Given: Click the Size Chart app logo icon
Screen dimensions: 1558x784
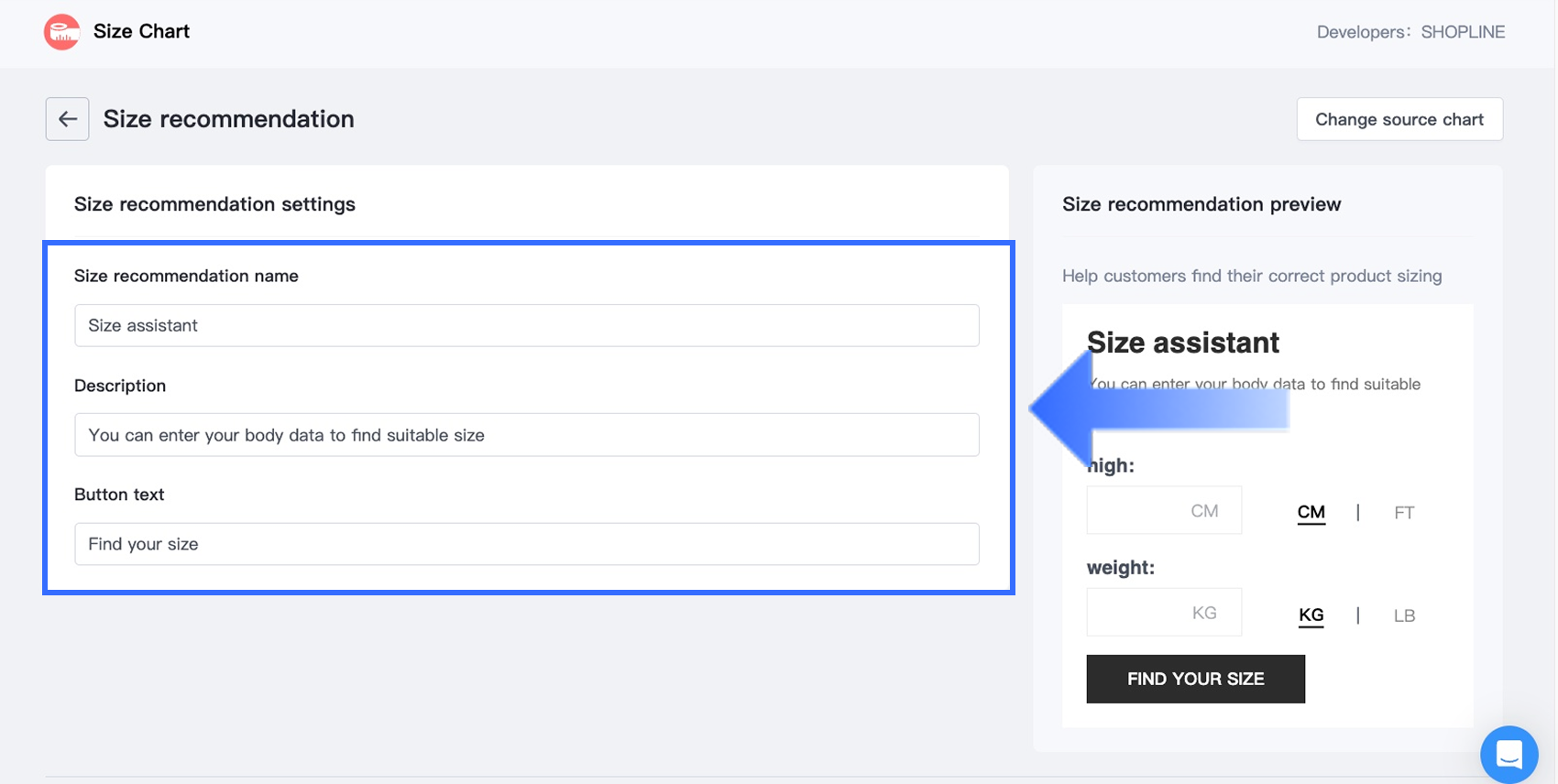Looking at the screenshot, I should [62, 32].
